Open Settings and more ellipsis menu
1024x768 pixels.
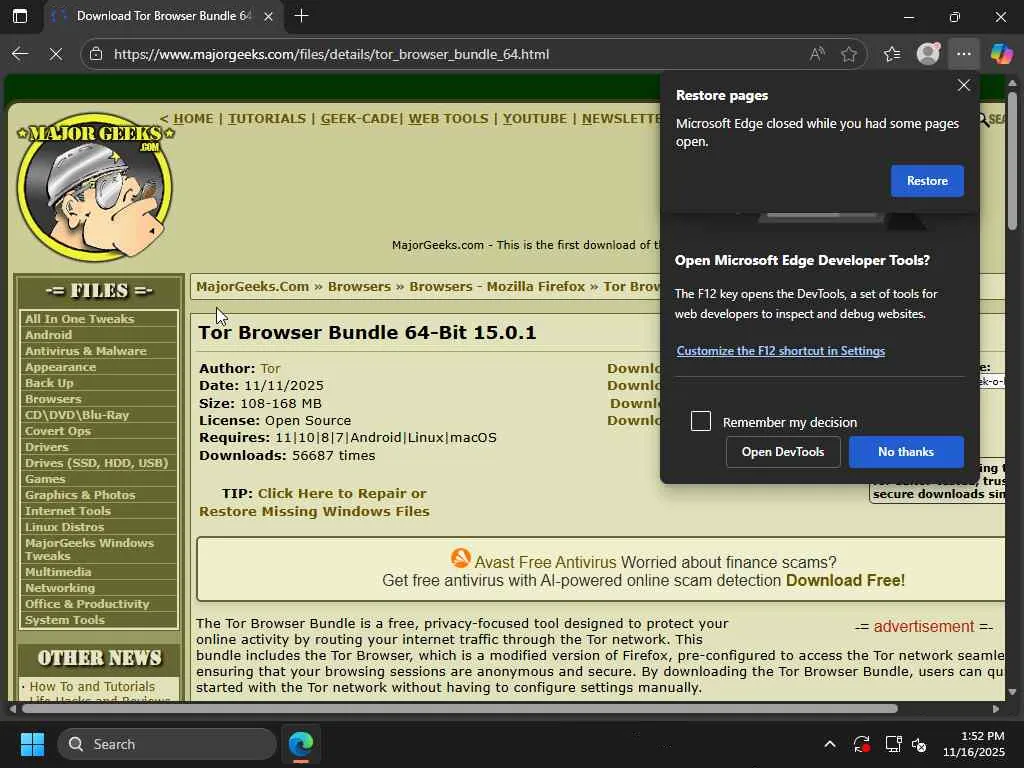tap(963, 54)
